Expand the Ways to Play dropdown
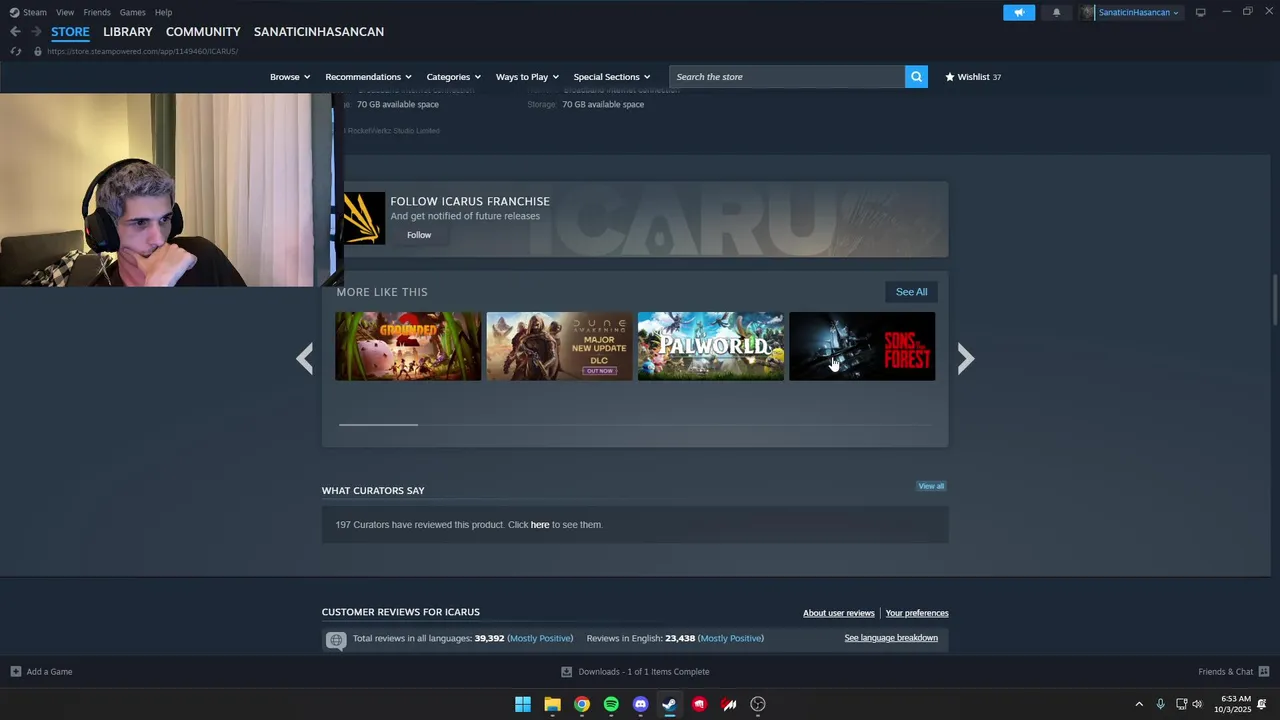The height and width of the screenshot is (720, 1280). pyautogui.click(x=527, y=77)
